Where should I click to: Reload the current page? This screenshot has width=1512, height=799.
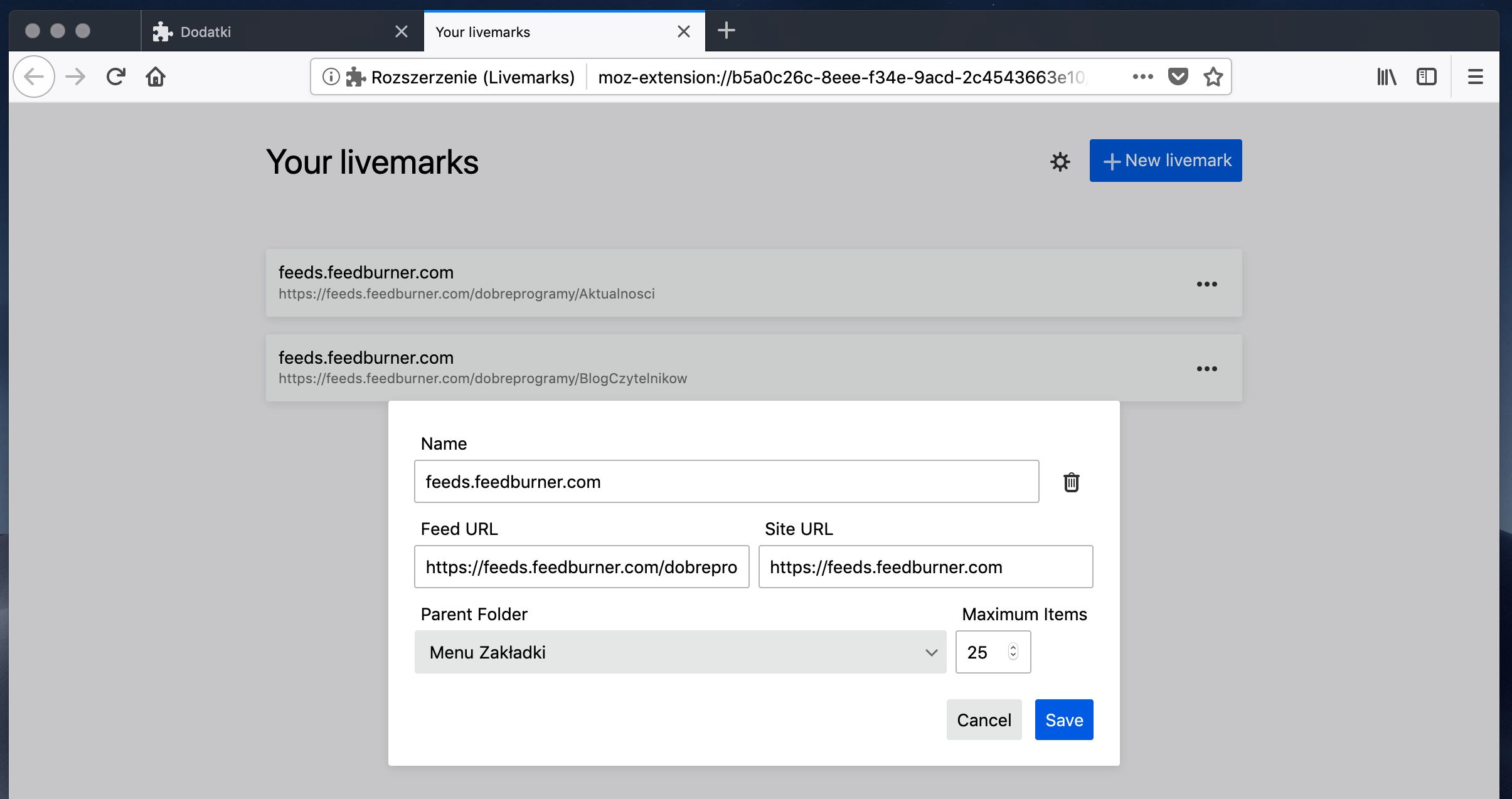click(115, 77)
